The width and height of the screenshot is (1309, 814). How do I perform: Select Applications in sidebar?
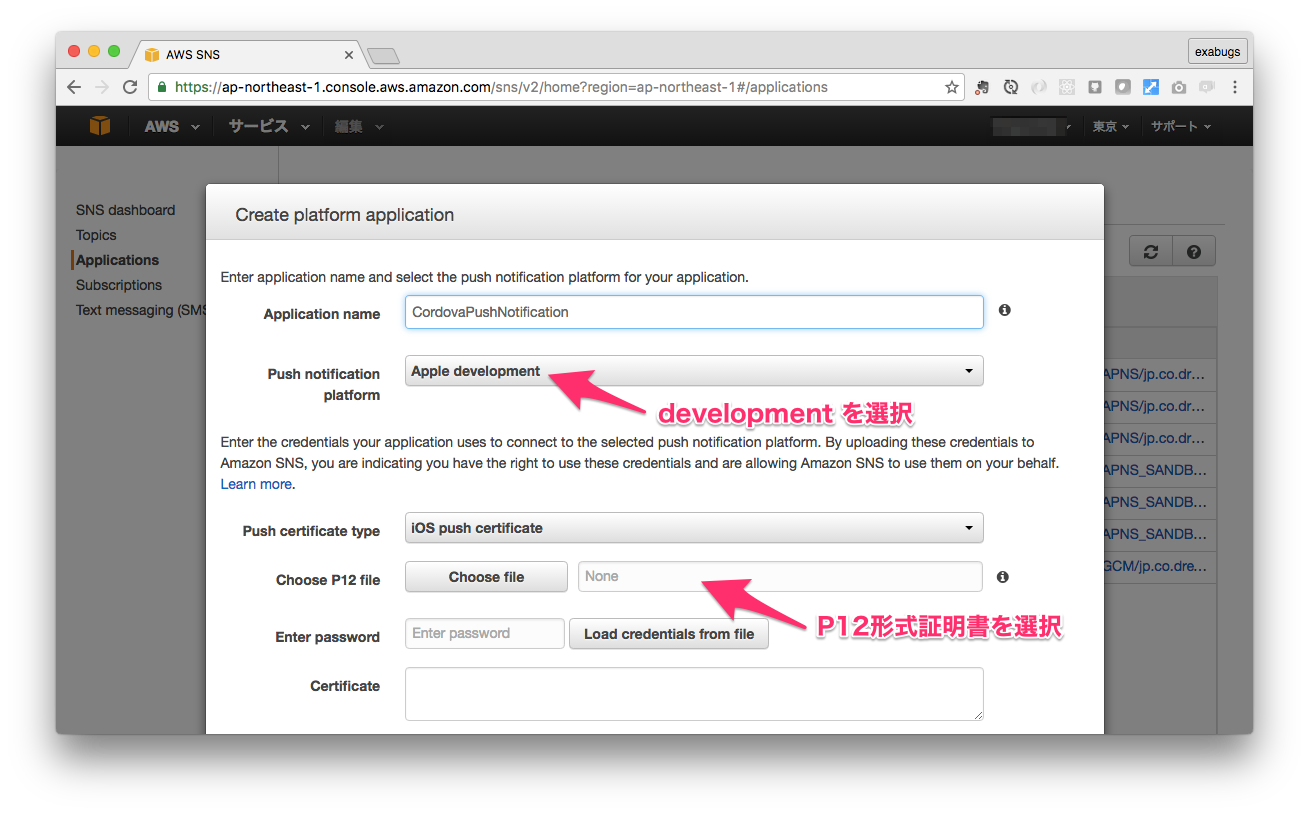tap(117, 260)
